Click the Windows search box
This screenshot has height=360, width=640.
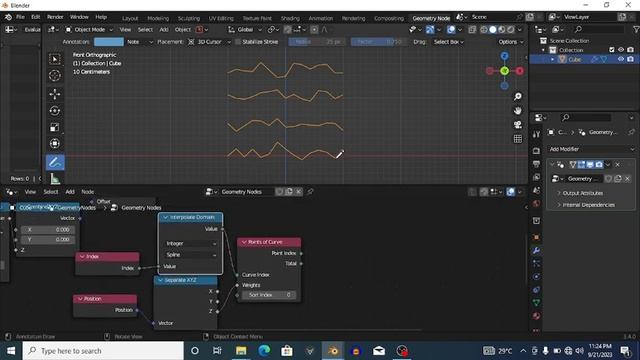(103, 351)
